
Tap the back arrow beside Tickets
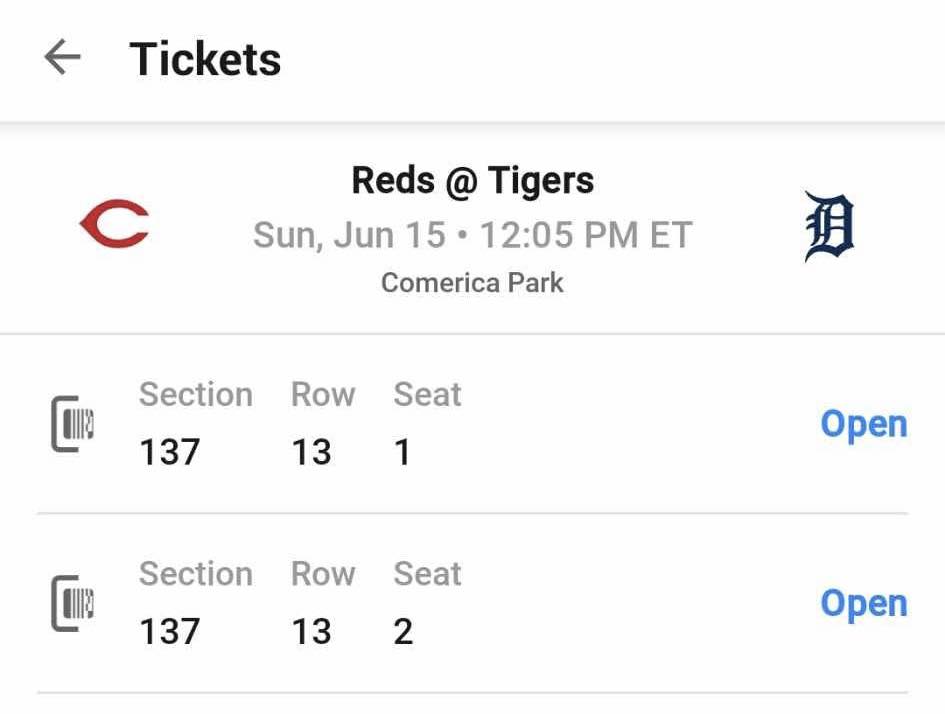[62, 59]
